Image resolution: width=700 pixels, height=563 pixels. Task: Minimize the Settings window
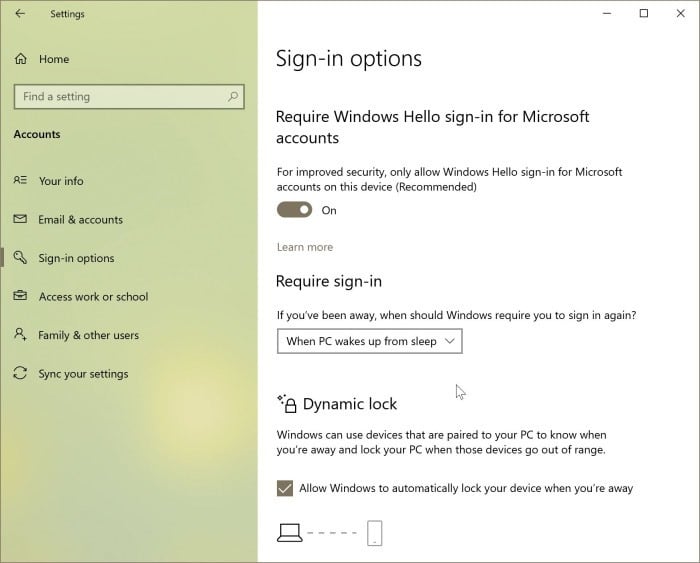click(607, 13)
